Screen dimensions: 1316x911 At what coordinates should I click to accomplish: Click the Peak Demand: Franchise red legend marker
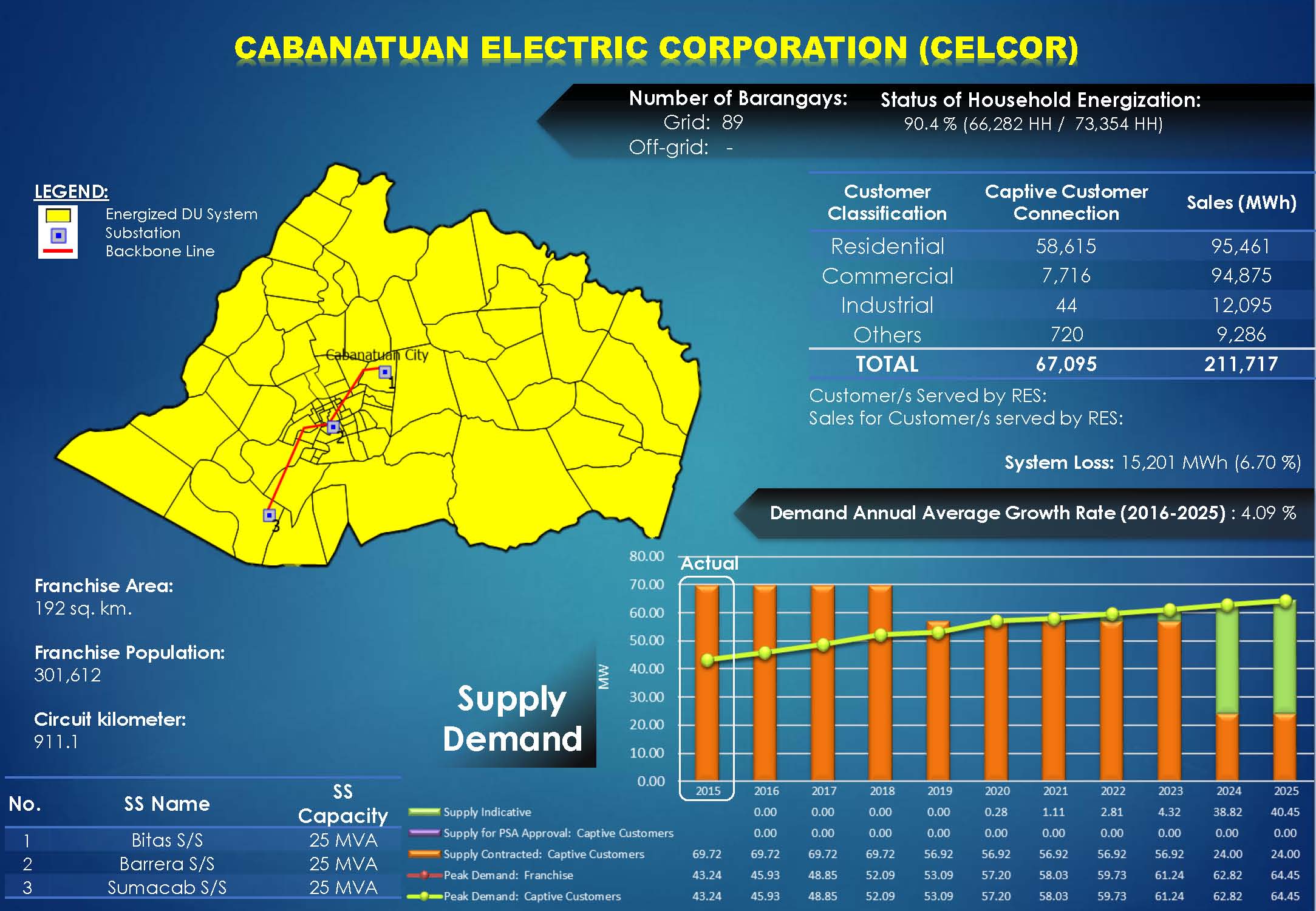[x=424, y=875]
